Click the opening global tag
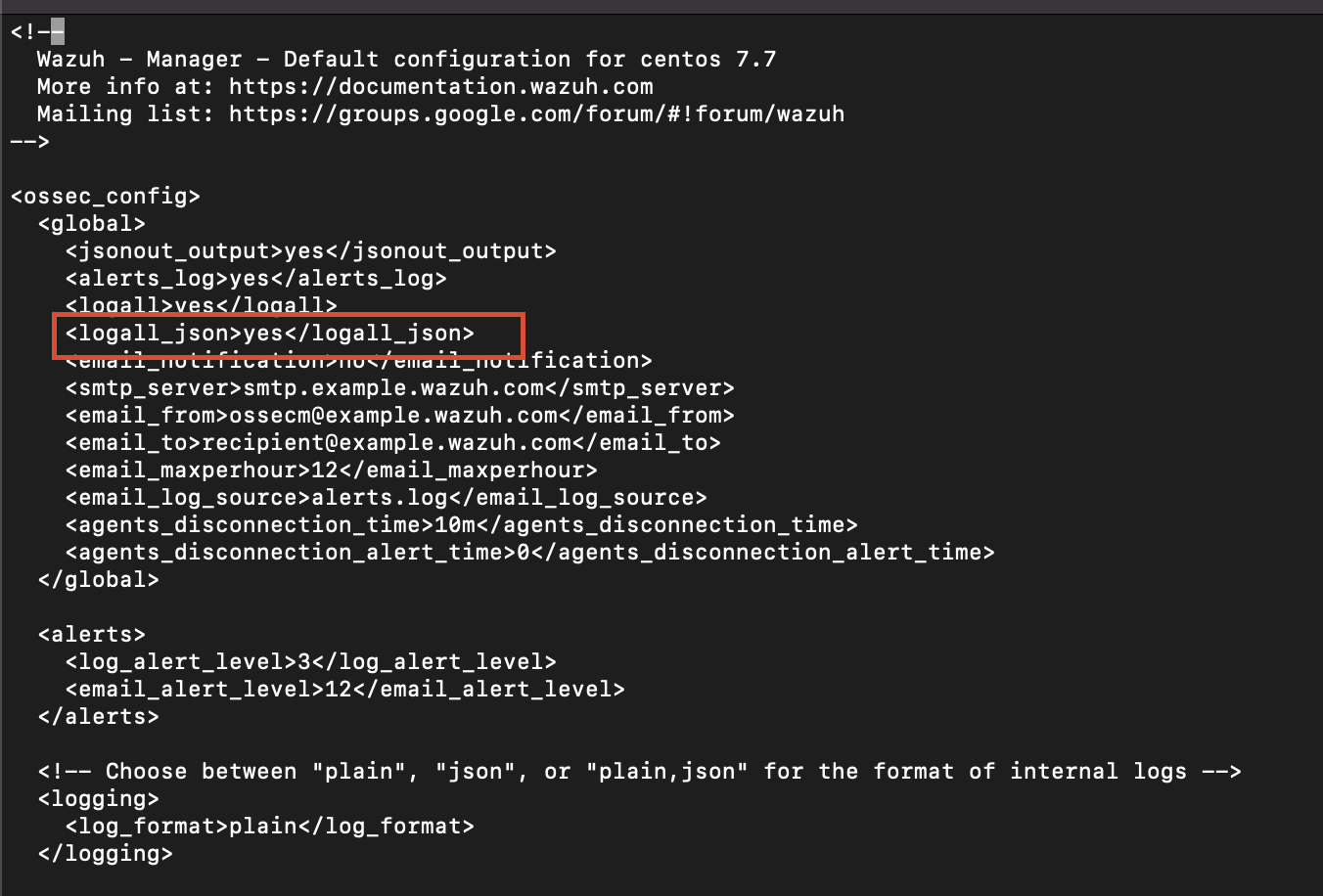The width and height of the screenshot is (1323, 896). [x=92, y=224]
